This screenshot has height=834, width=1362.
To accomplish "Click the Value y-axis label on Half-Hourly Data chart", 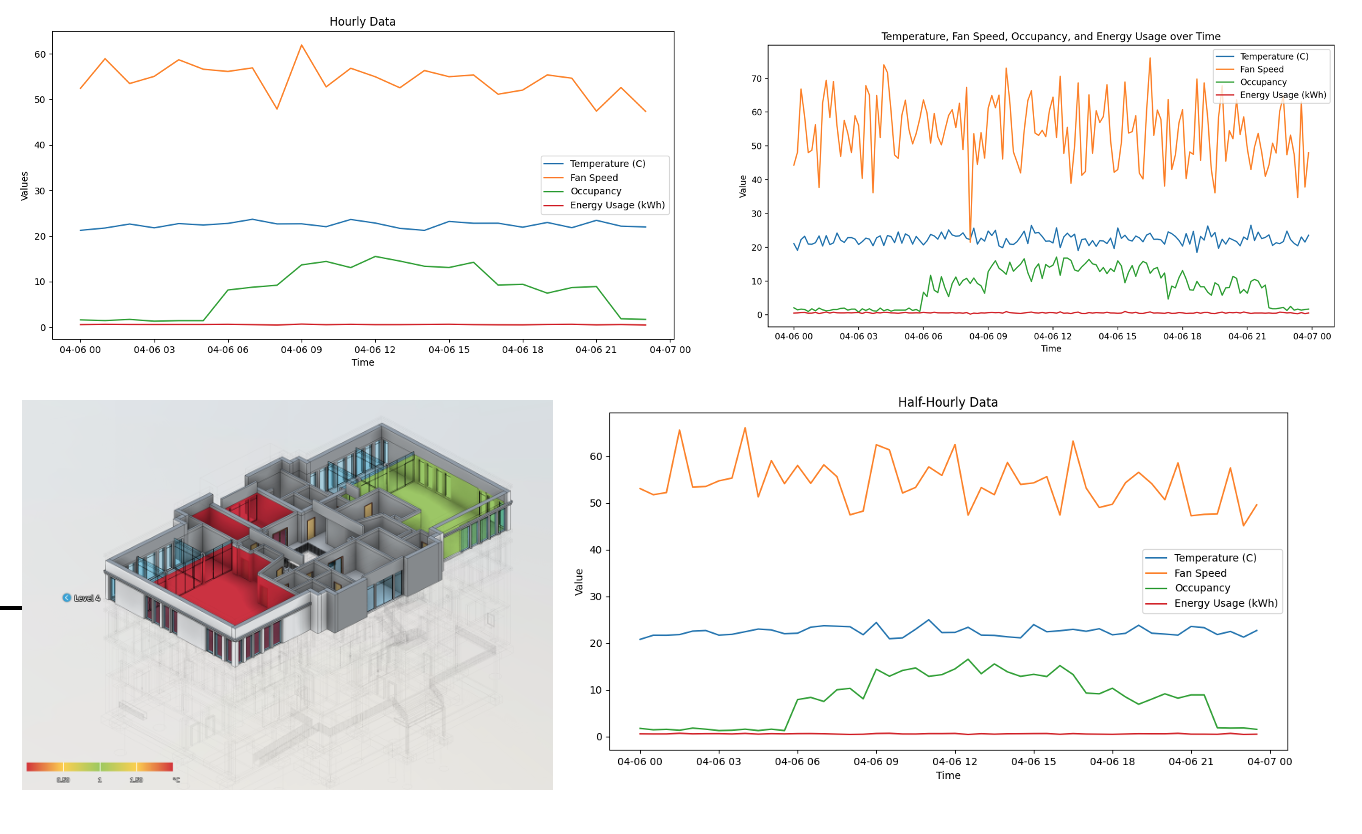I will (579, 582).
